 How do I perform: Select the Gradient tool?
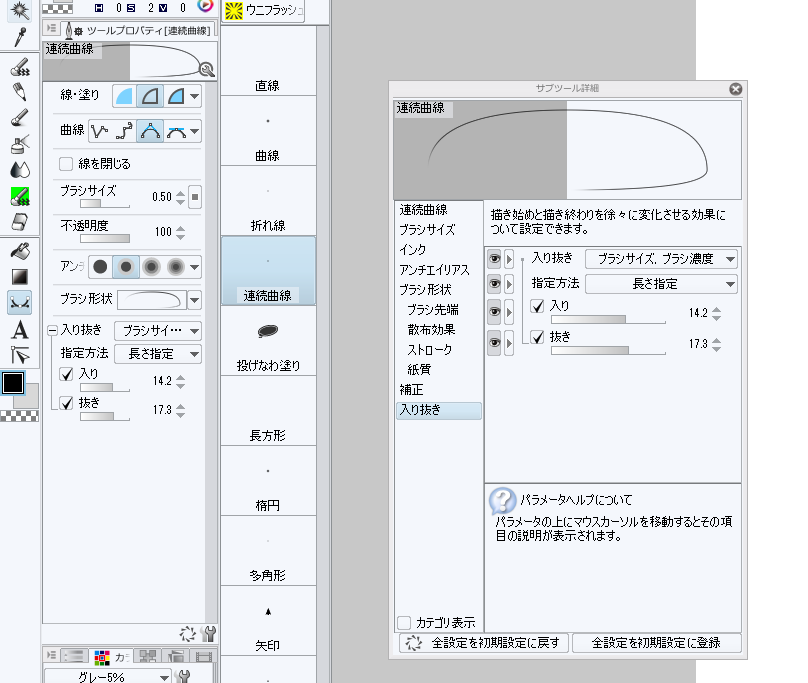[19, 275]
